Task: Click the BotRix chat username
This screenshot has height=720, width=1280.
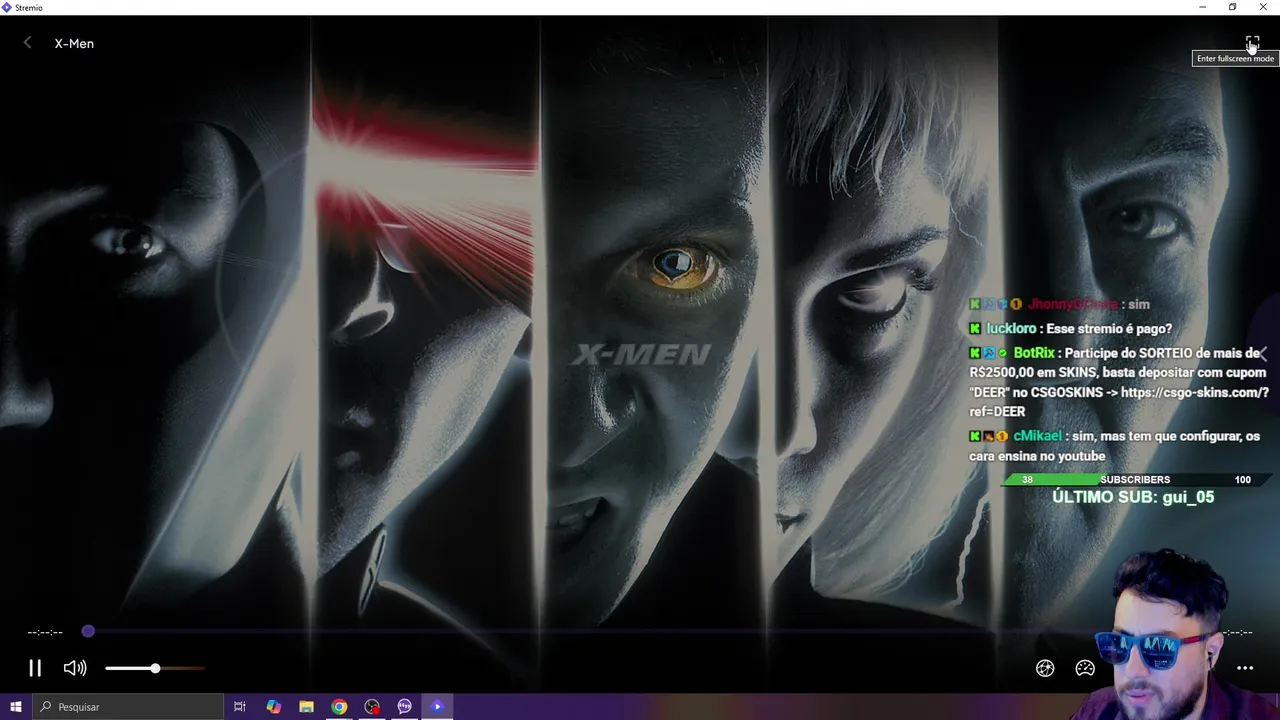Action: (1034, 353)
